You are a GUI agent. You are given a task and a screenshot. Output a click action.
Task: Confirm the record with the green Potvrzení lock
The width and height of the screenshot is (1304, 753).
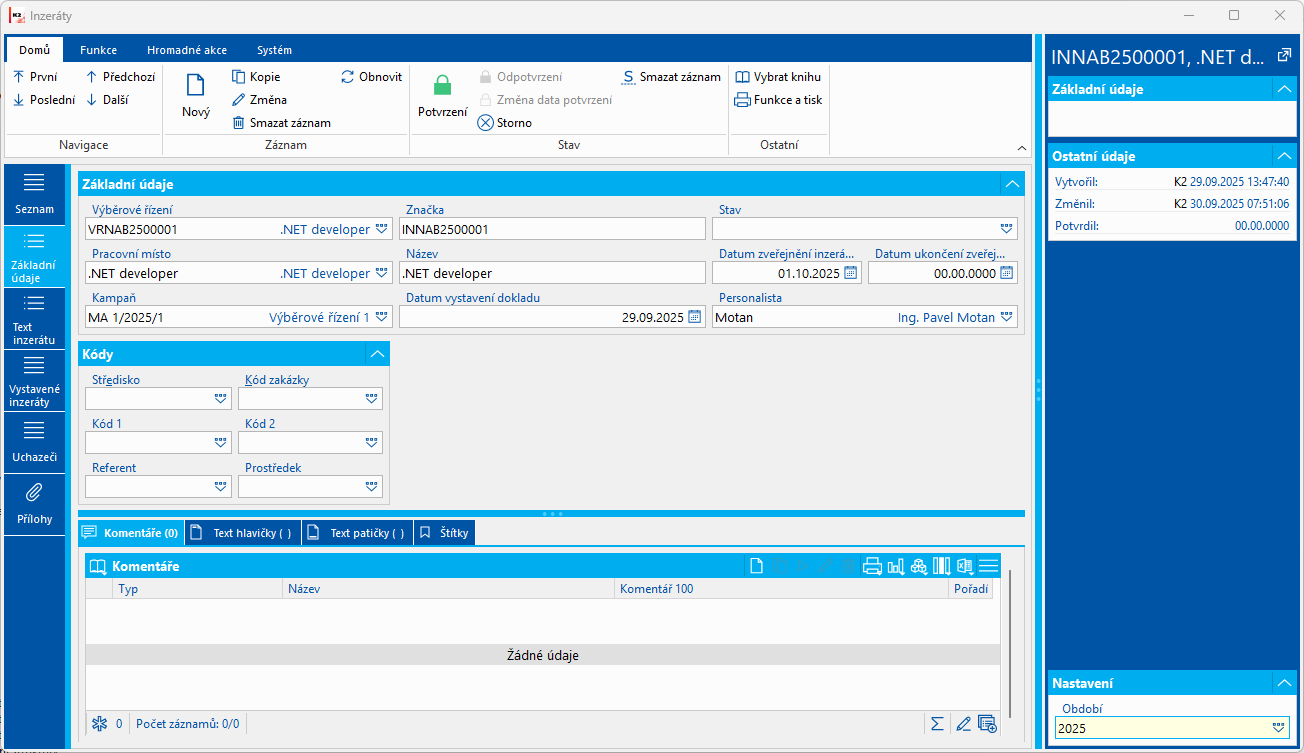click(x=442, y=96)
